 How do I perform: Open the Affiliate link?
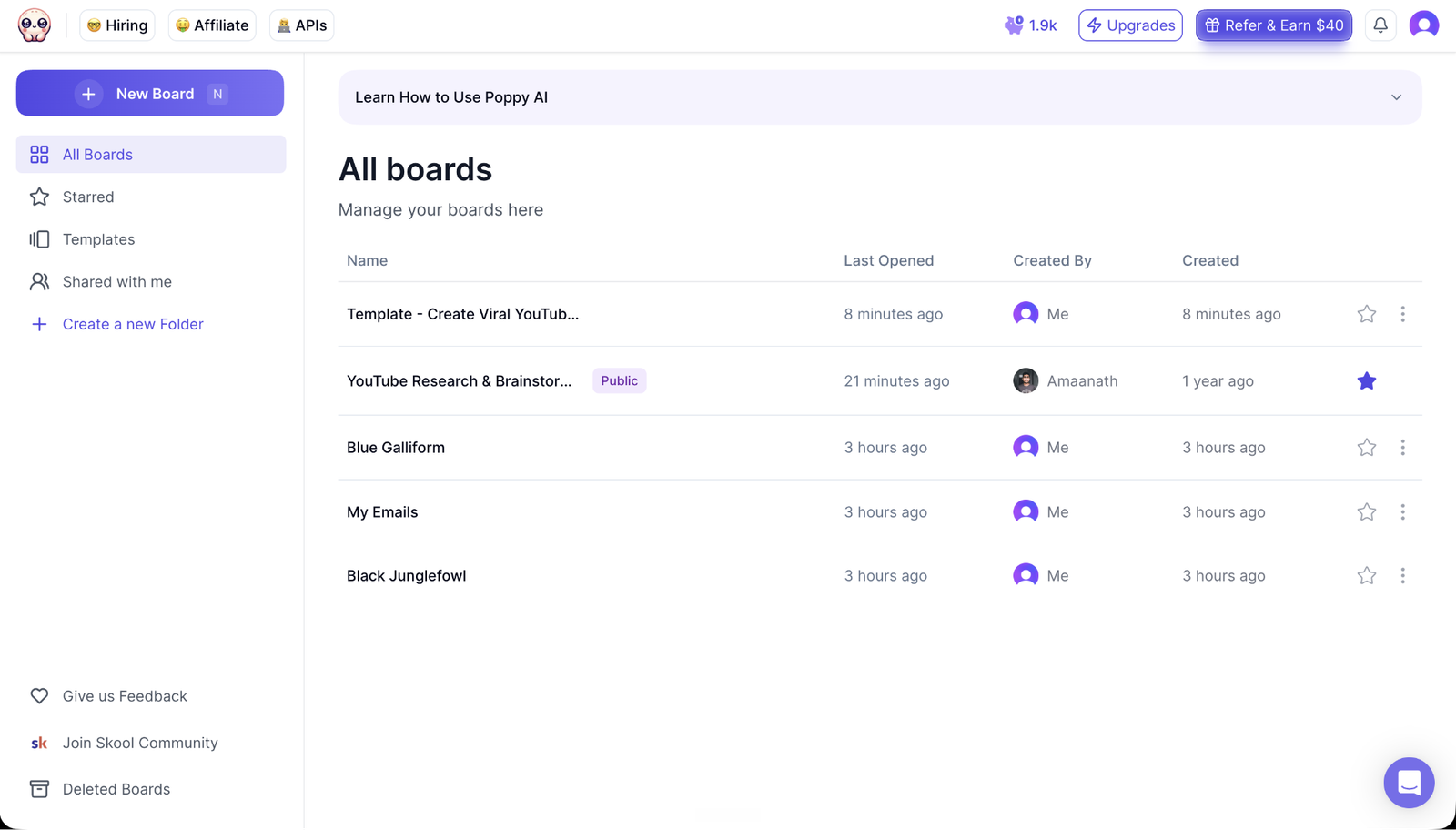click(x=212, y=25)
